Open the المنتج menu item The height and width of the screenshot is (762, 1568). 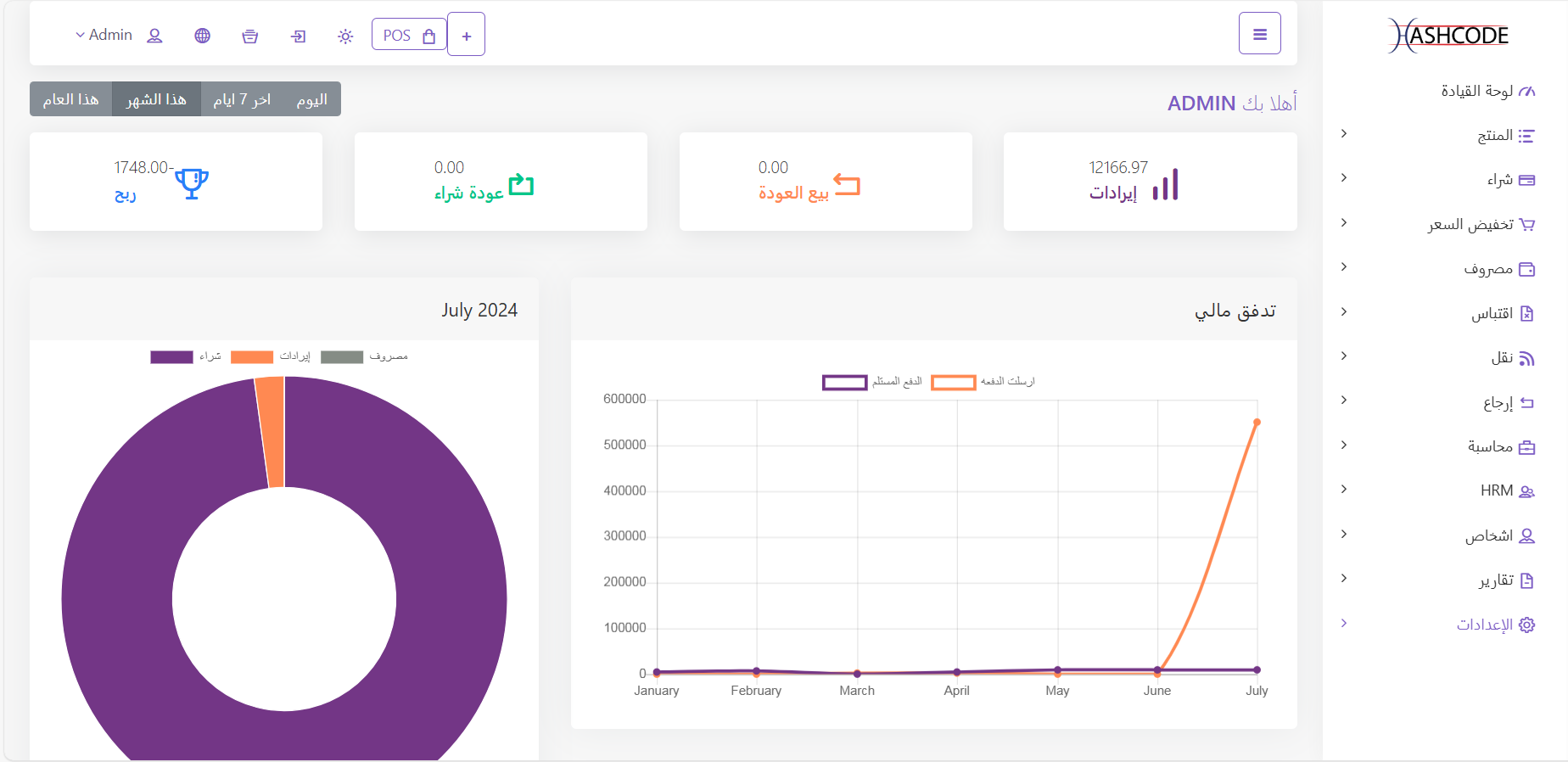pyautogui.click(x=1494, y=136)
